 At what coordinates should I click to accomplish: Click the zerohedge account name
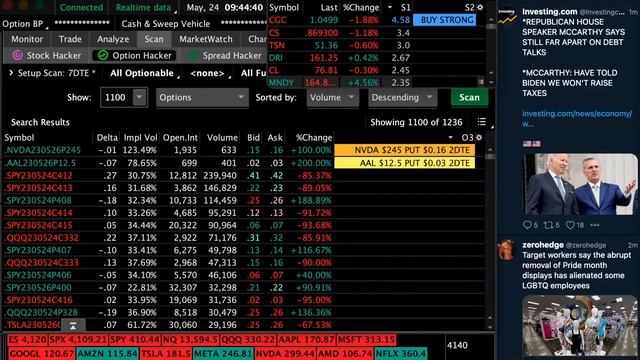543,245
